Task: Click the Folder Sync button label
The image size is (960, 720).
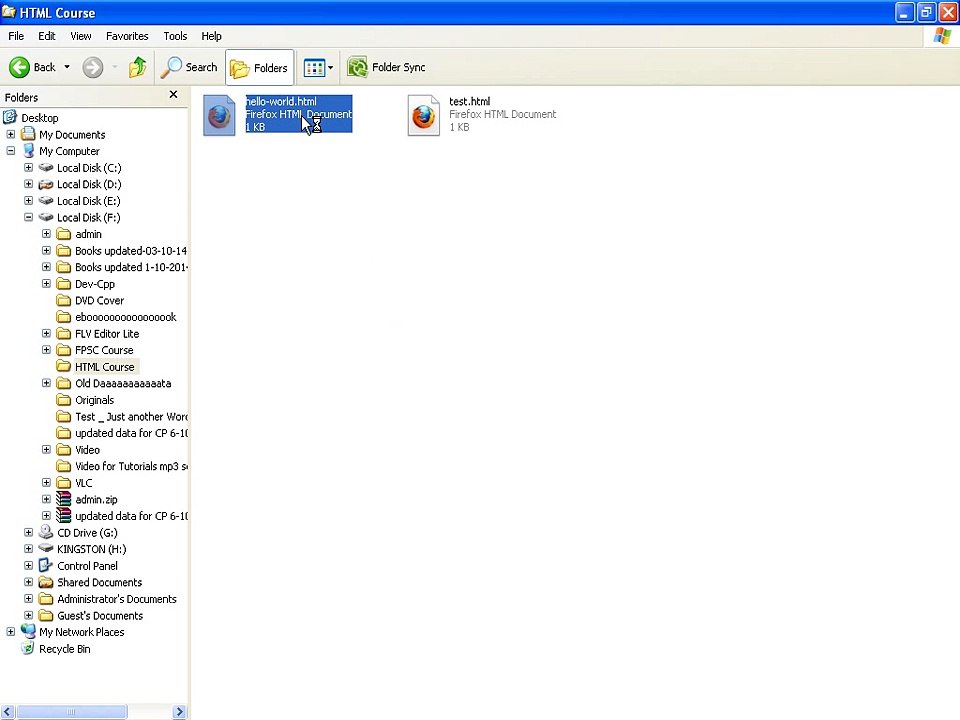Action: pos(399,67)
